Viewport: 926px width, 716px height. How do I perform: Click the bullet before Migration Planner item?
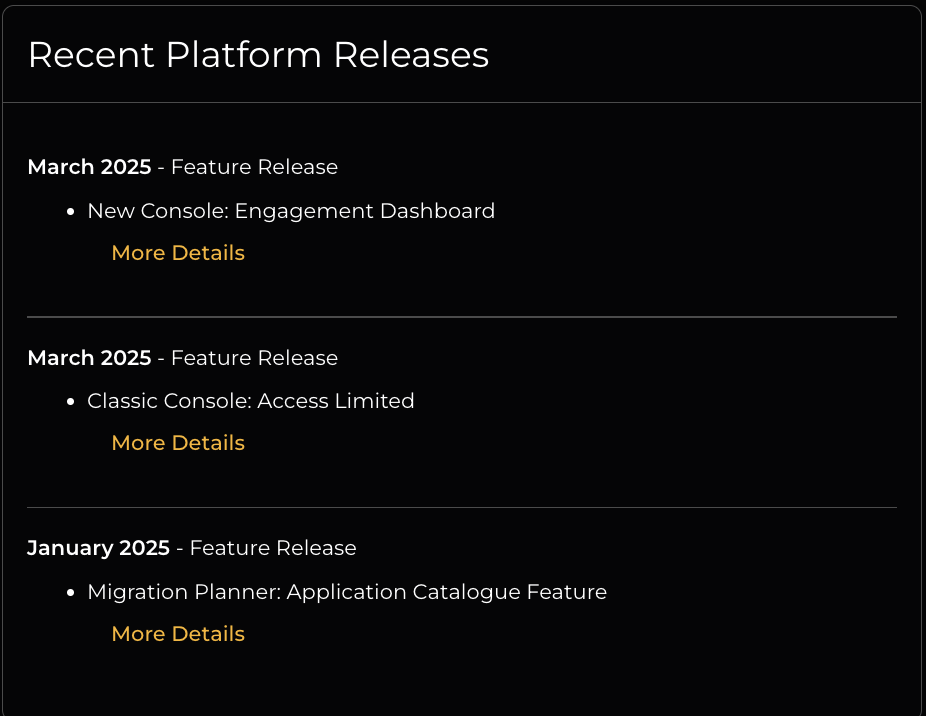coord(70,593)
